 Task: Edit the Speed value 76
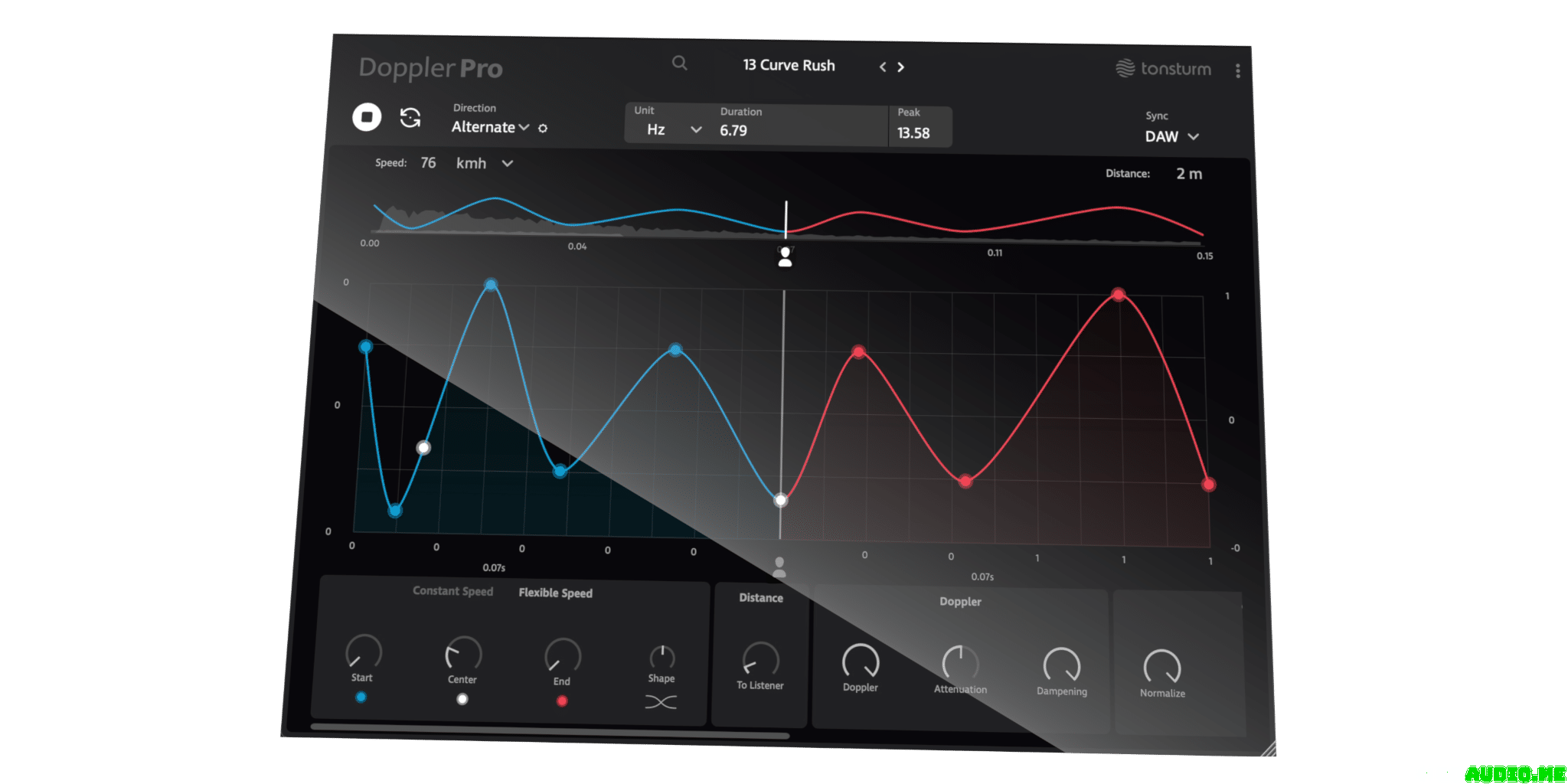[428, 163]
